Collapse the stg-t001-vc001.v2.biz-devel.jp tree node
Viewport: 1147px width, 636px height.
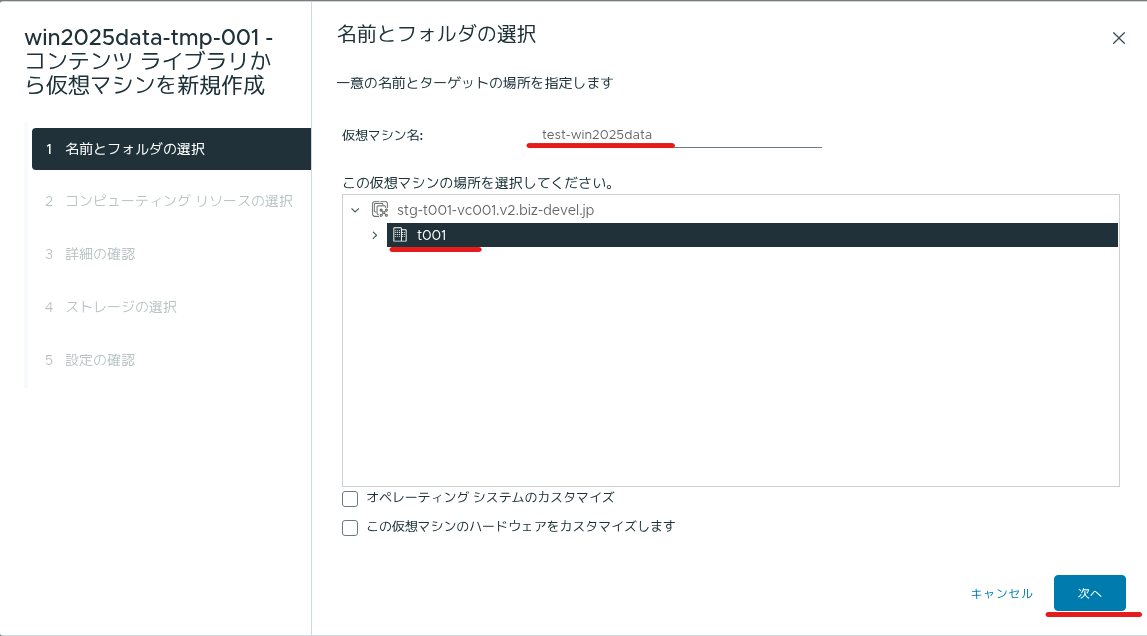[356, 210]
